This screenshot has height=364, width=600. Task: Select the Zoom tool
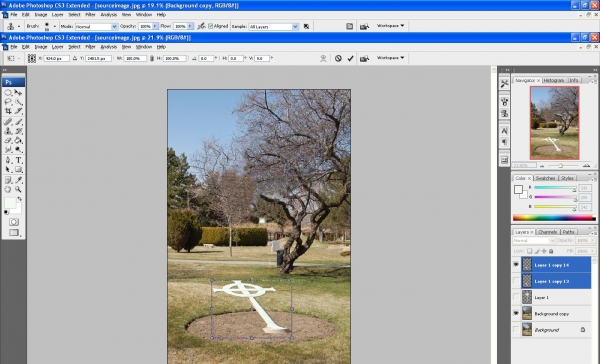tap(18, 189)
